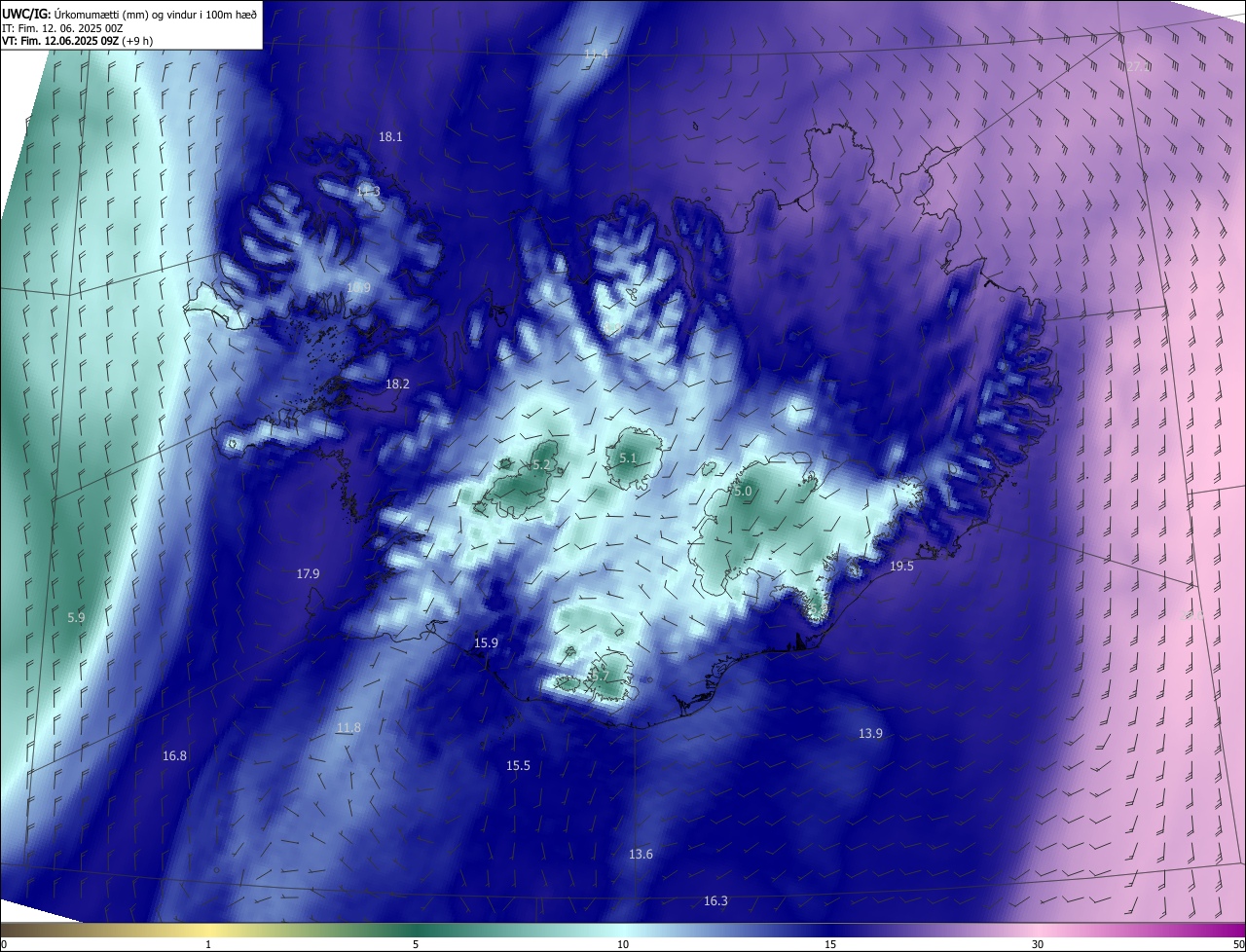Viewport: 1246px width, 952px height.
Task: Click the 16.8 value label
Action: coord(174,756)
